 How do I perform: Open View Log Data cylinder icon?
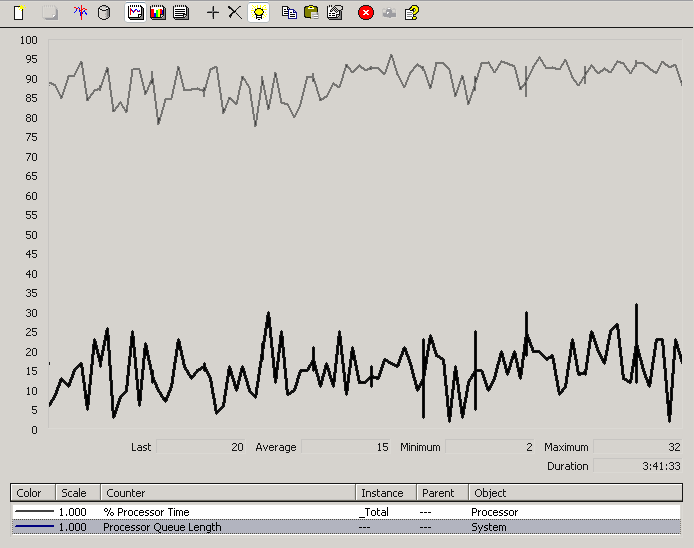point(104,12)
